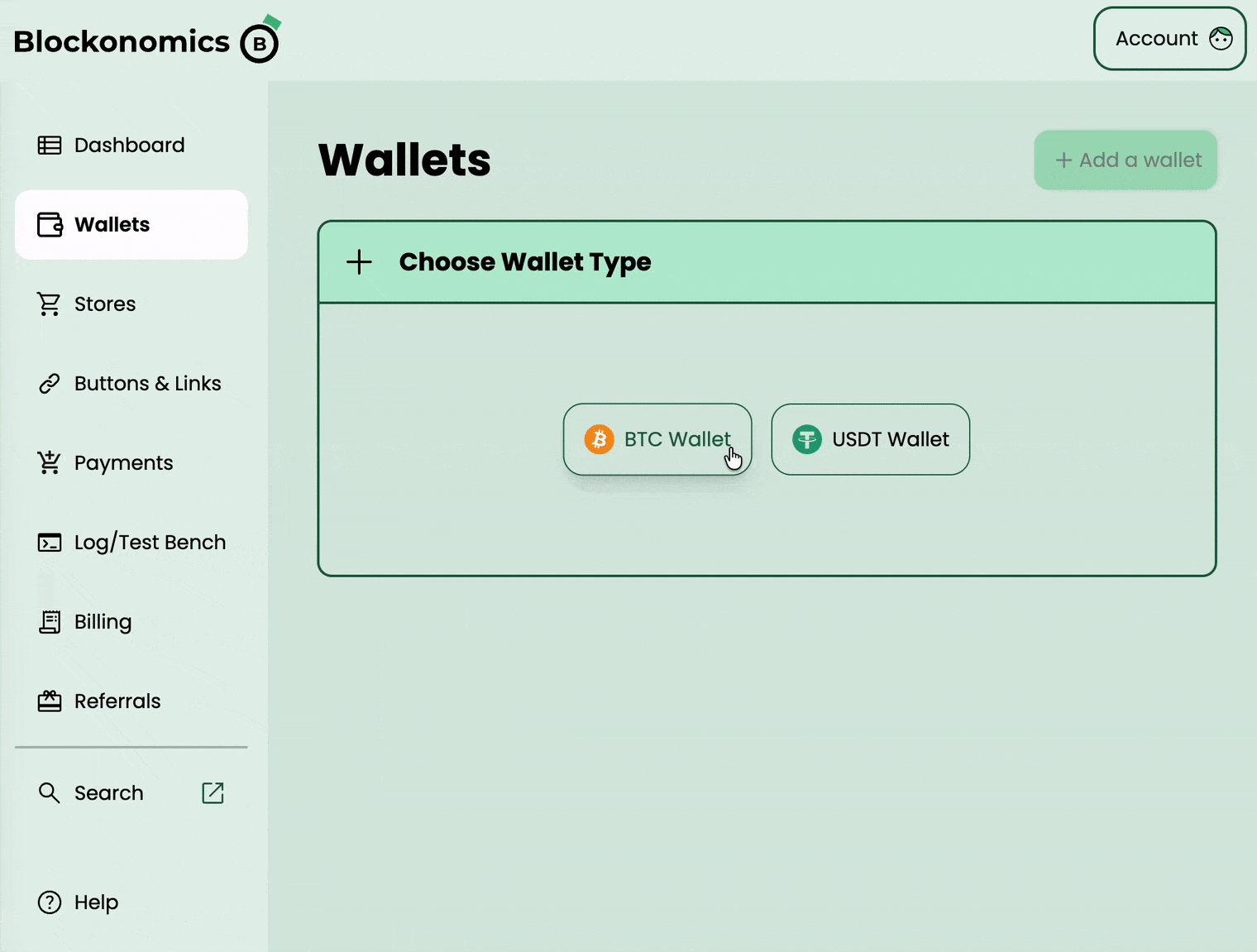1257x952 pixels.
Task: Open Log/Test Bench via the terminal icon
Action: (50, 542)
